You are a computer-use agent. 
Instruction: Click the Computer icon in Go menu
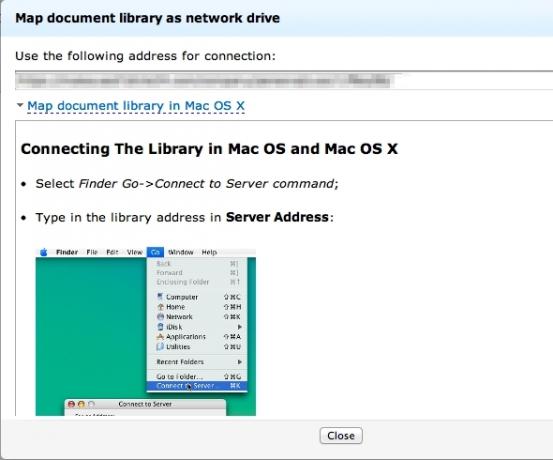[x=160, y=297]
